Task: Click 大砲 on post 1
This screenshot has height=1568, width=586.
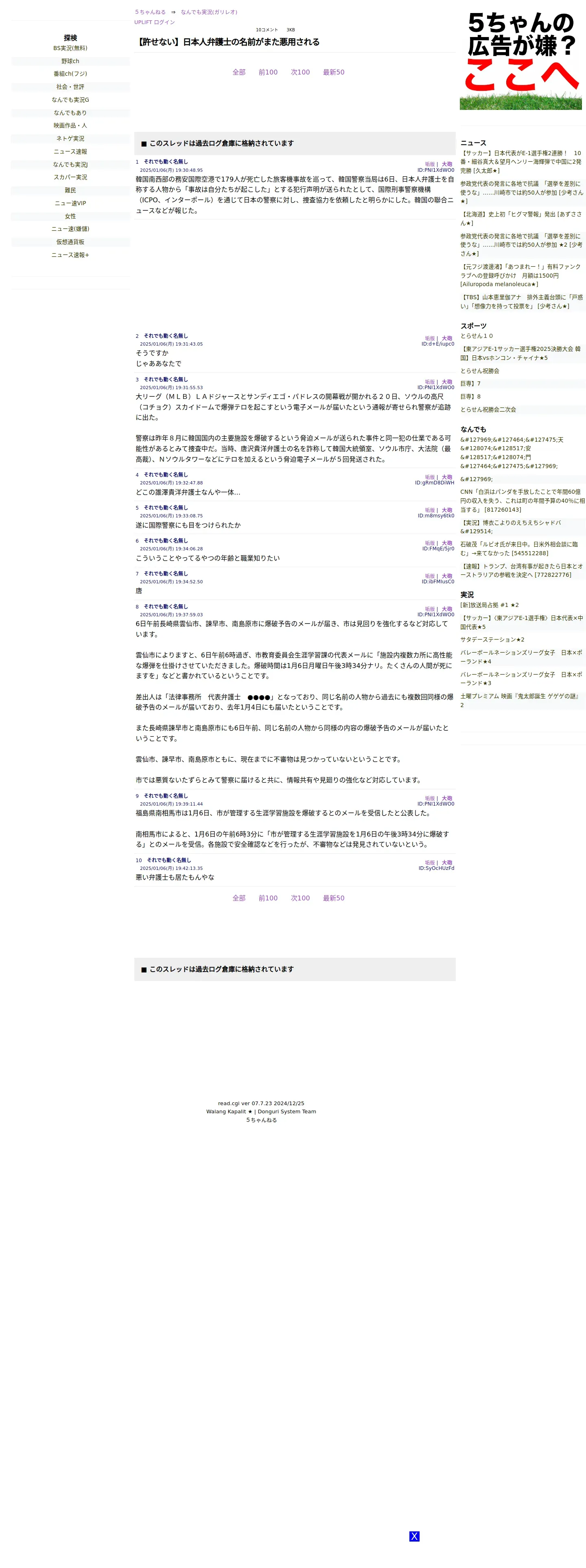Action: [447, 164]
